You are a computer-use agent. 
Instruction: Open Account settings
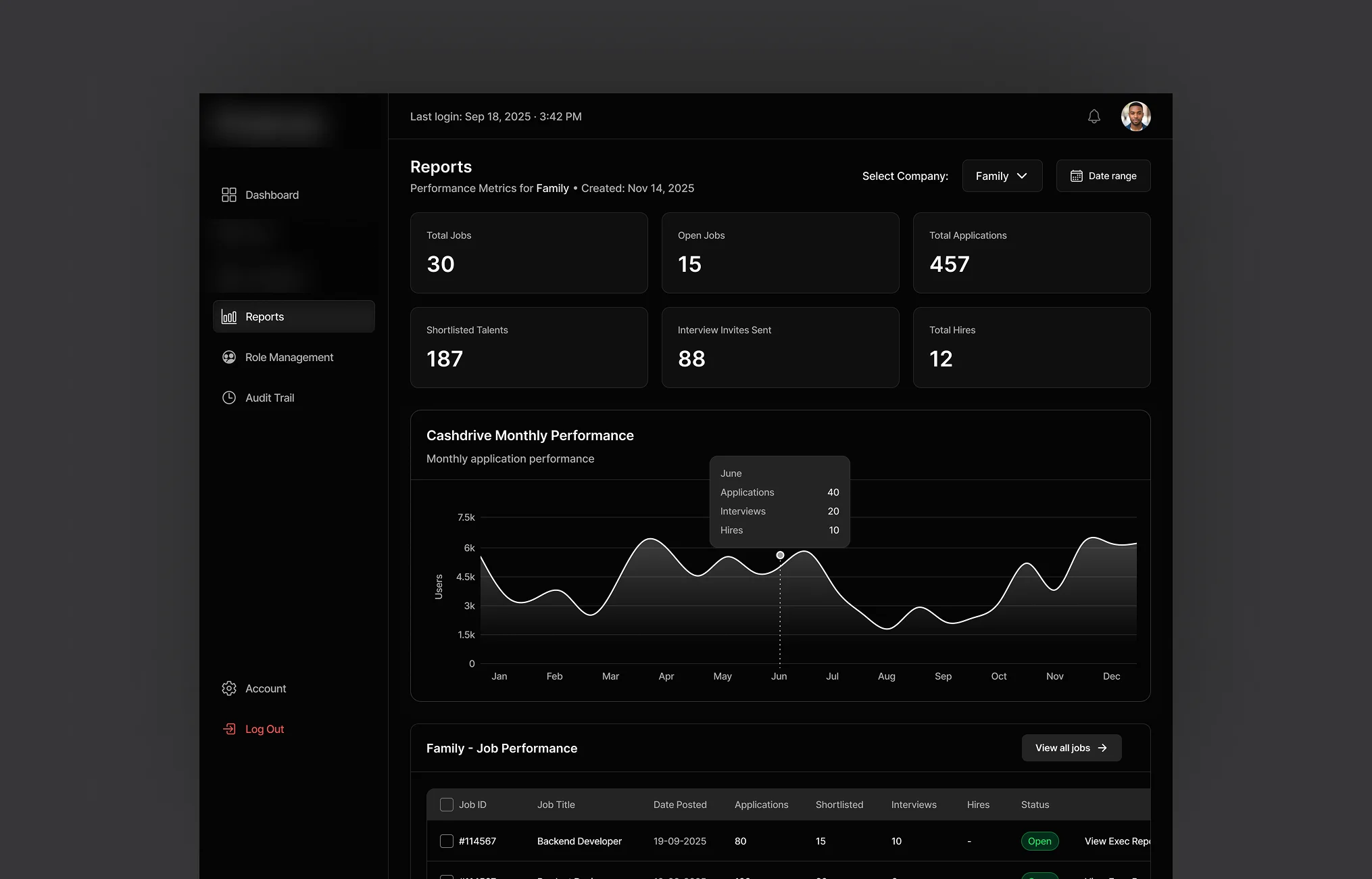(x=294, y=688)
